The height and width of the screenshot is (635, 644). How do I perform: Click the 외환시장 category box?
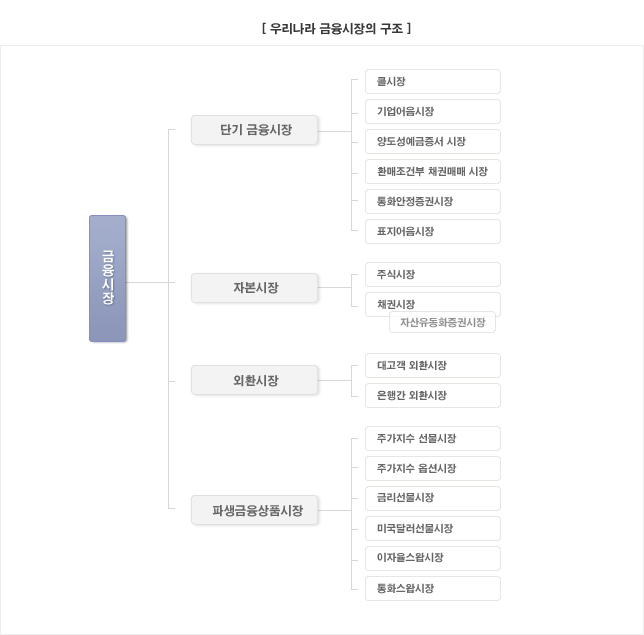(254, 380)
